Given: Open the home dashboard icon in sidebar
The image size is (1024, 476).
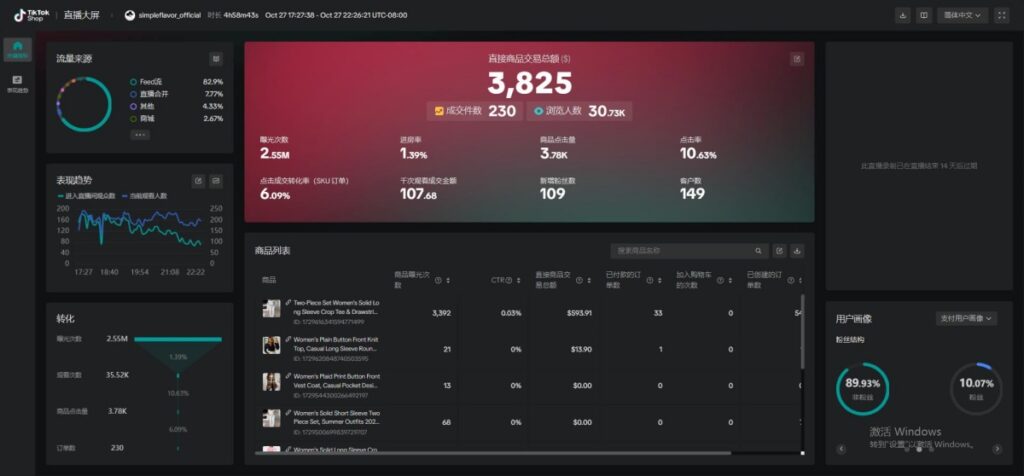Looking at the screenshot, I should pyautogui.click(x=17, y=49).
